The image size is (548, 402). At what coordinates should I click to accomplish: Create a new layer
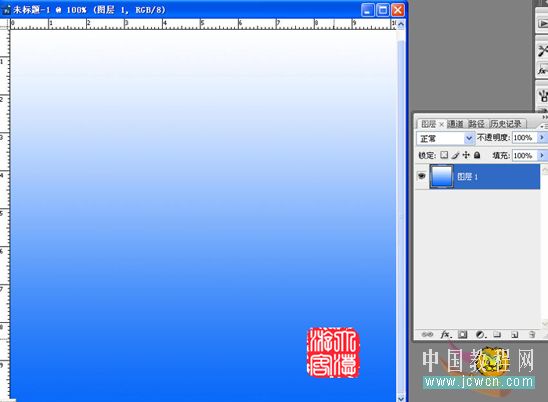514,335
